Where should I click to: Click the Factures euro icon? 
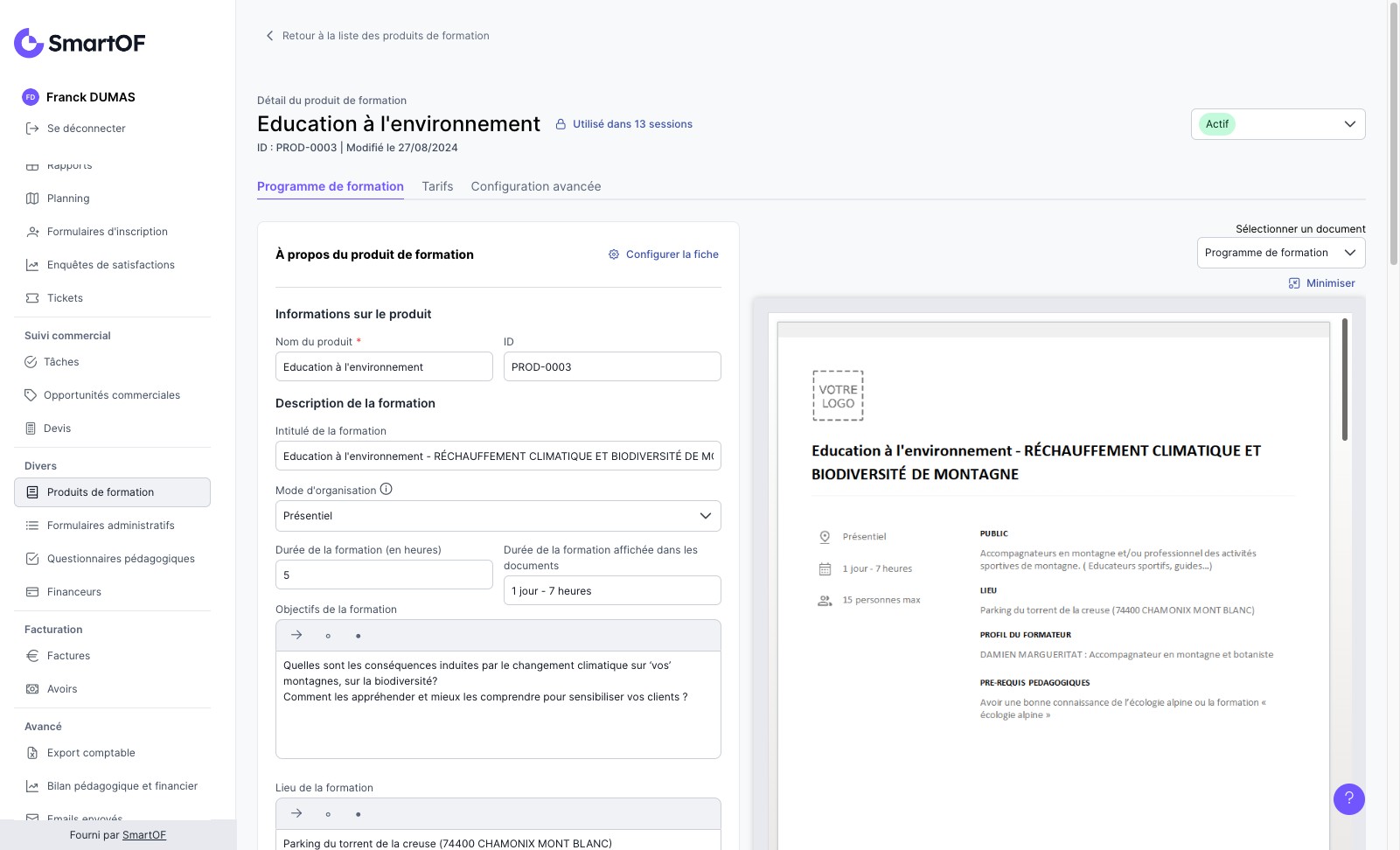[32, 656]
